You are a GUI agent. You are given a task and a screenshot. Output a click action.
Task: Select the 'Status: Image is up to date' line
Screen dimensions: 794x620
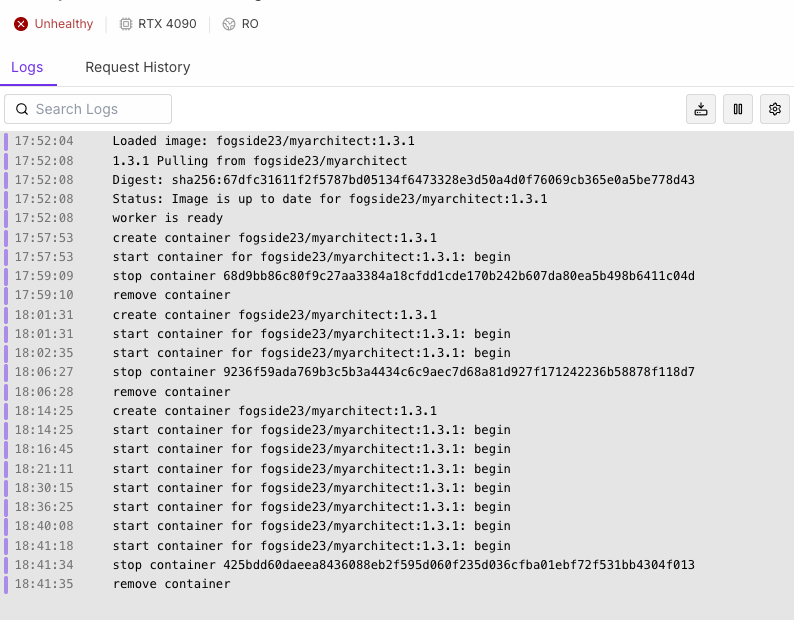329,199
